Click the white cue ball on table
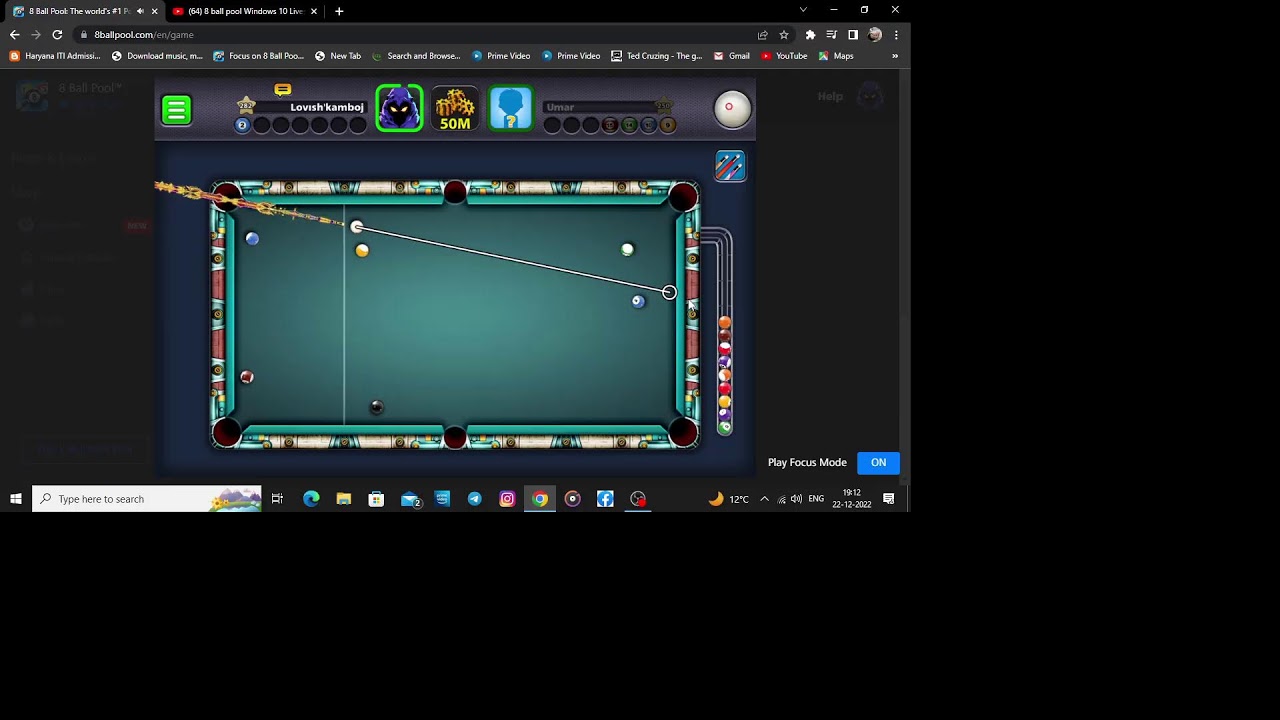Screen dimensions: 1280x720 pos(357,227)
